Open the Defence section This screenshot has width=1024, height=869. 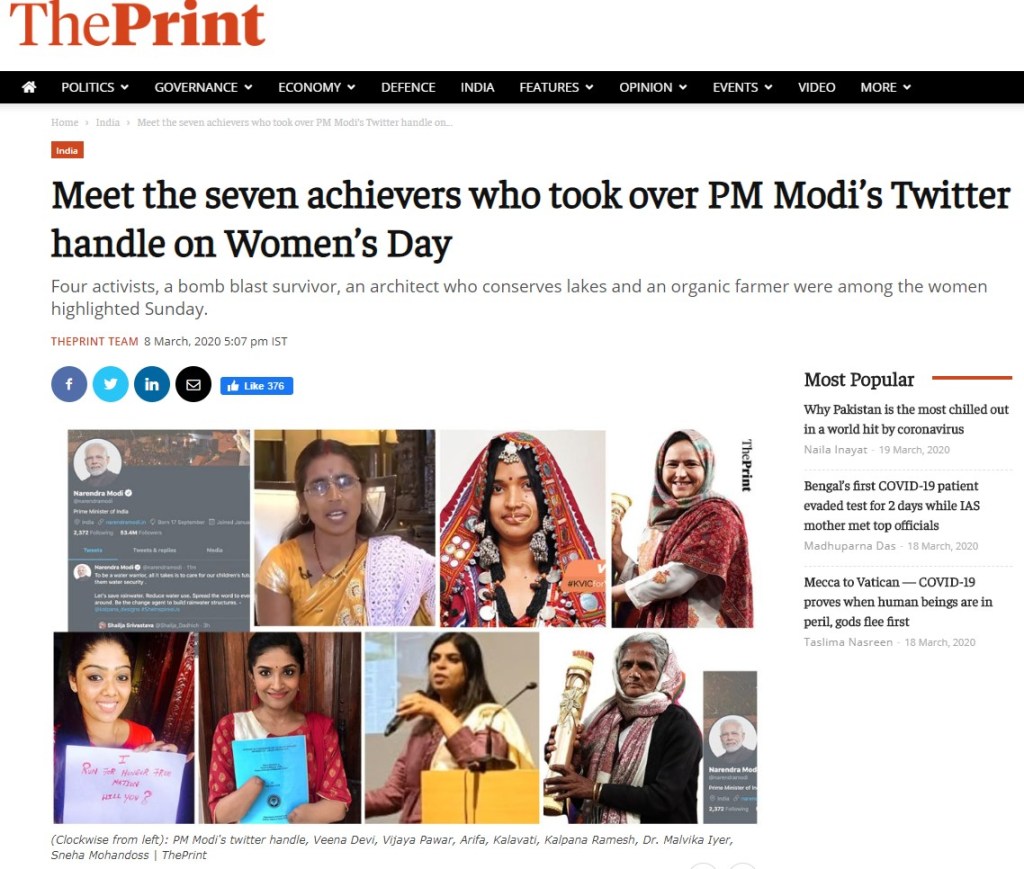tap(408, 87)
